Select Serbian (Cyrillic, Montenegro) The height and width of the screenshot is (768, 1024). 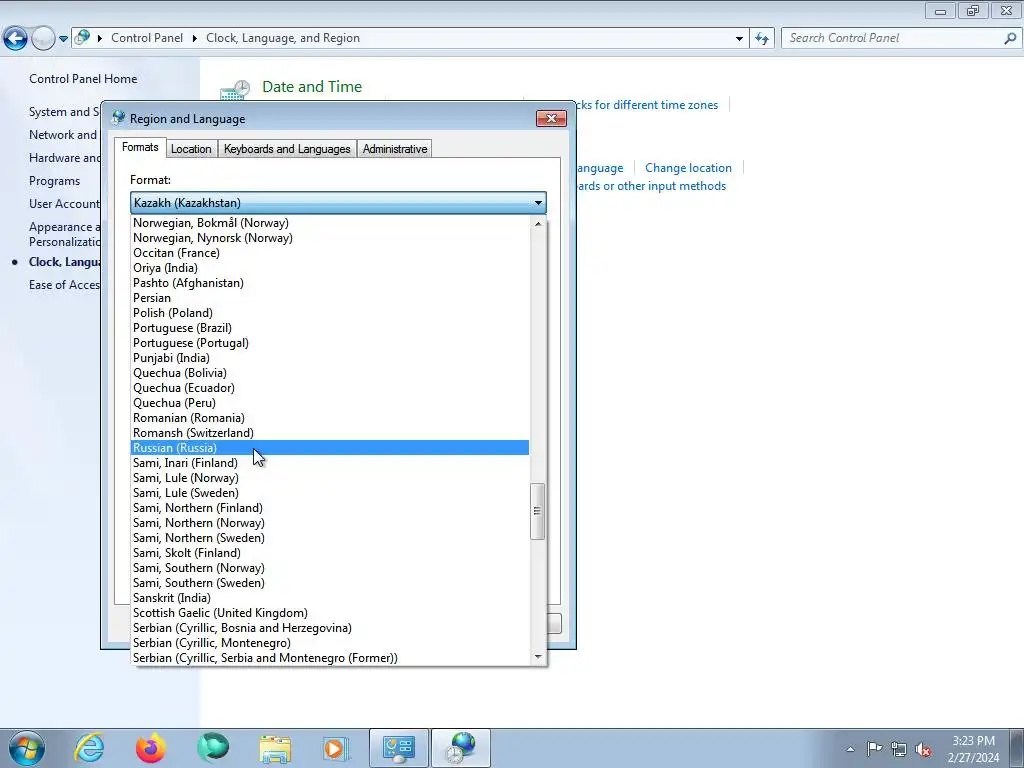[330, 643]
